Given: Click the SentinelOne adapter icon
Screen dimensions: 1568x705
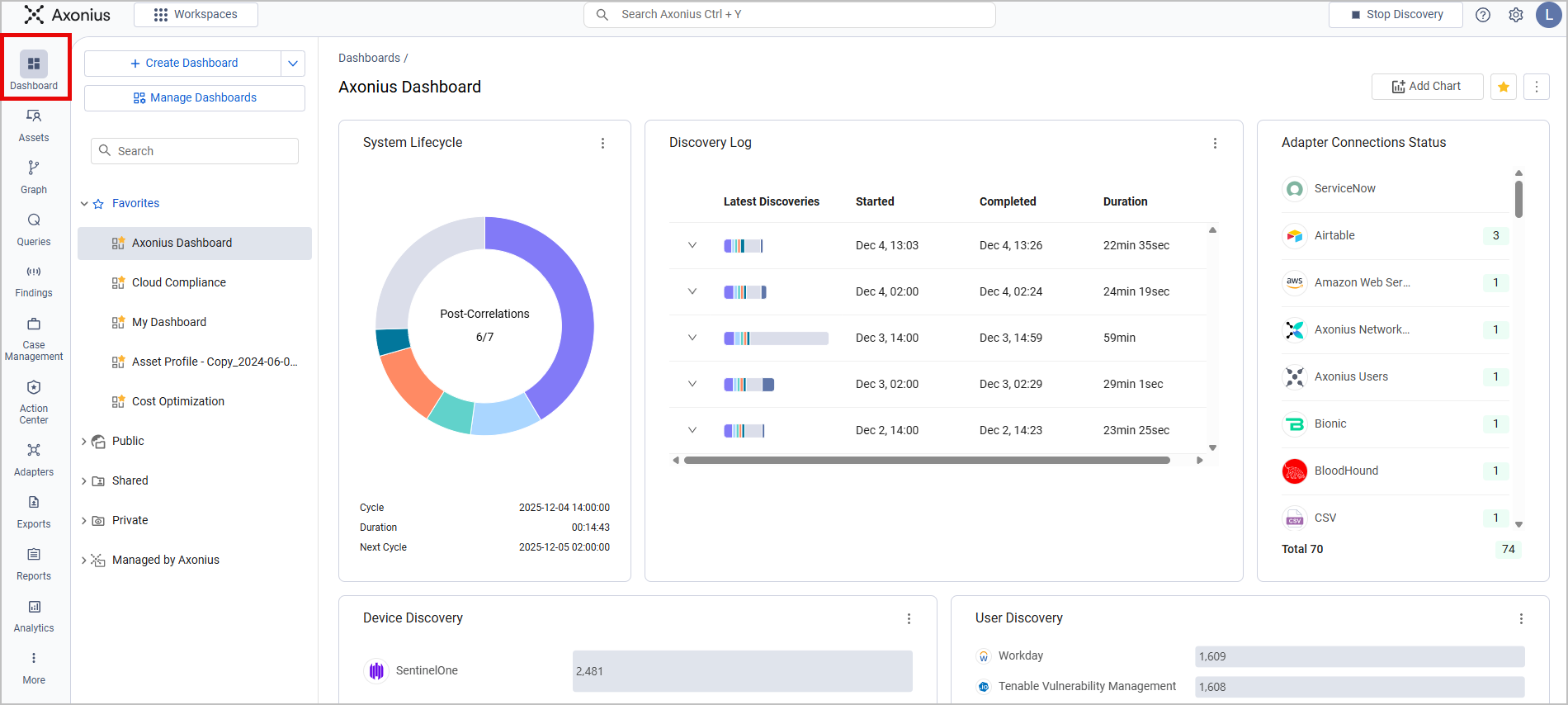Looking at the screenshot, I should tap(376, 671).
